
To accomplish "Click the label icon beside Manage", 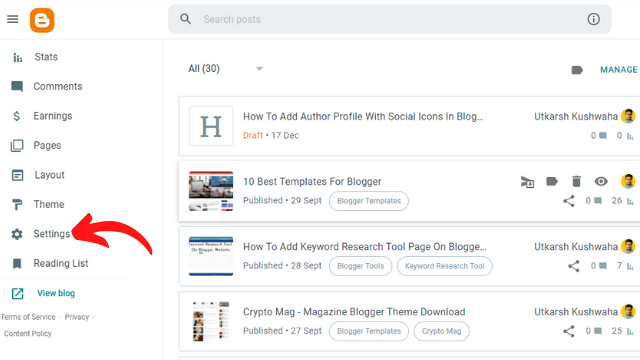I will (577, 70).
